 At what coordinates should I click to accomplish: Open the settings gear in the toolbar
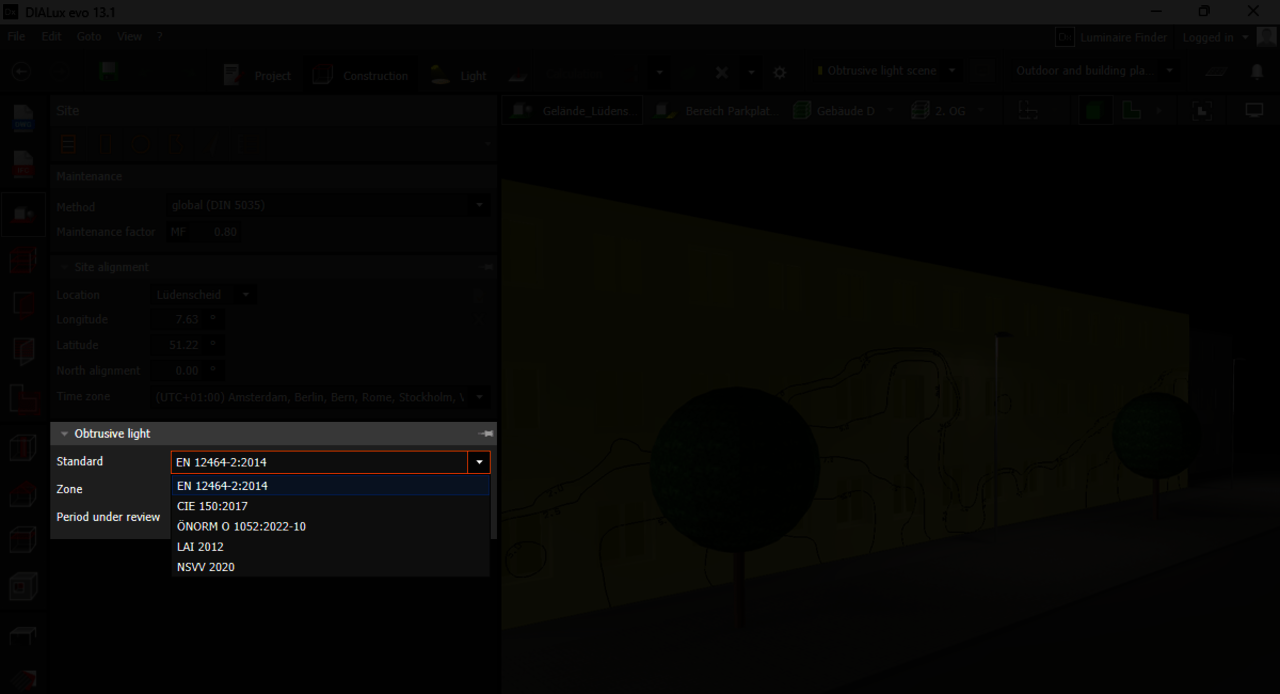(780, 73)
